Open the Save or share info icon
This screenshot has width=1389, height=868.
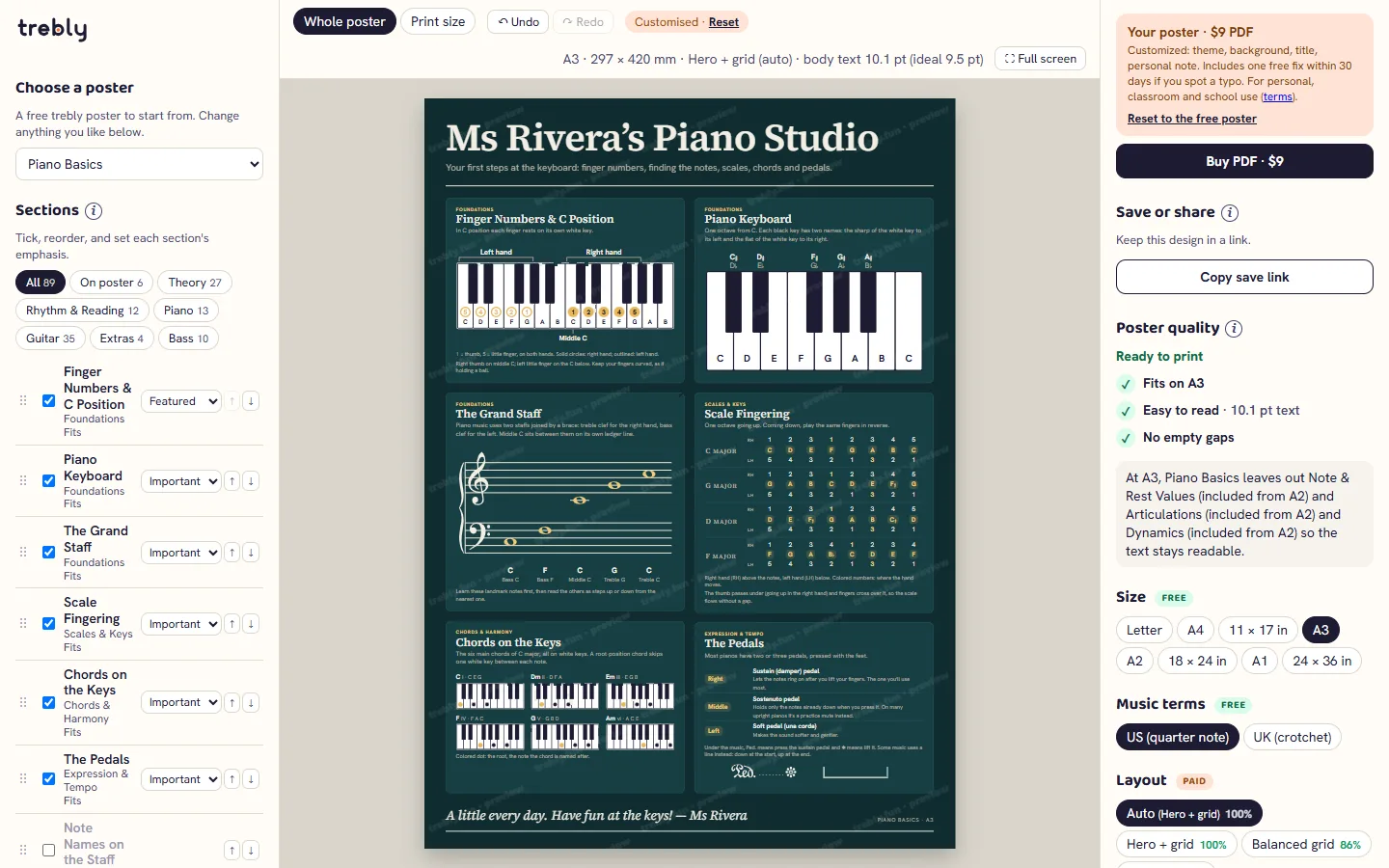pos(1230,213)
